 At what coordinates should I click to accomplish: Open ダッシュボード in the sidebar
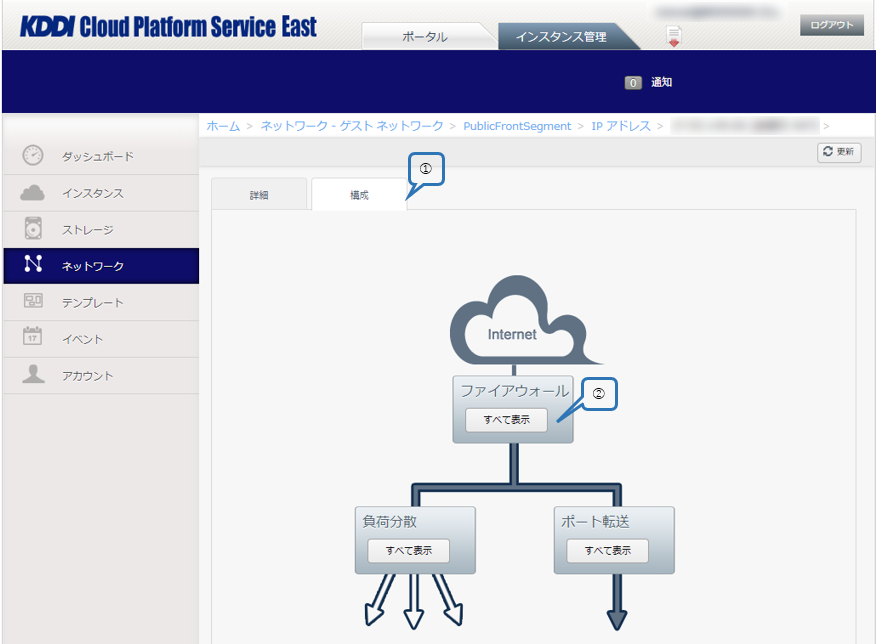[x=101, y=156]
